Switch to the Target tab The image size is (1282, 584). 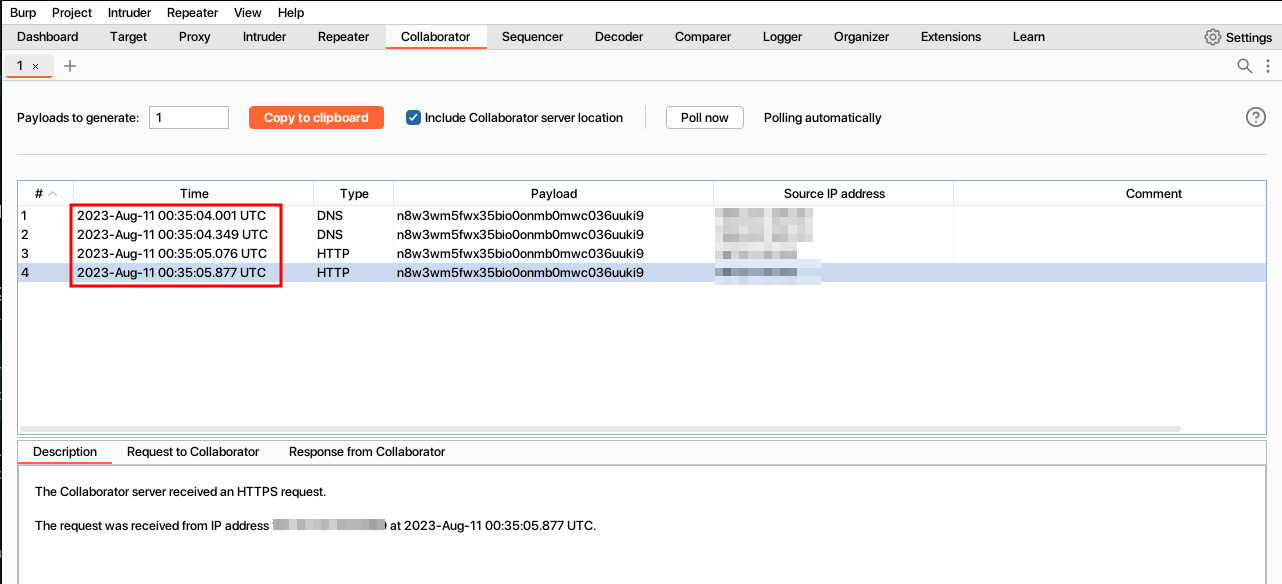pos(129,37)
